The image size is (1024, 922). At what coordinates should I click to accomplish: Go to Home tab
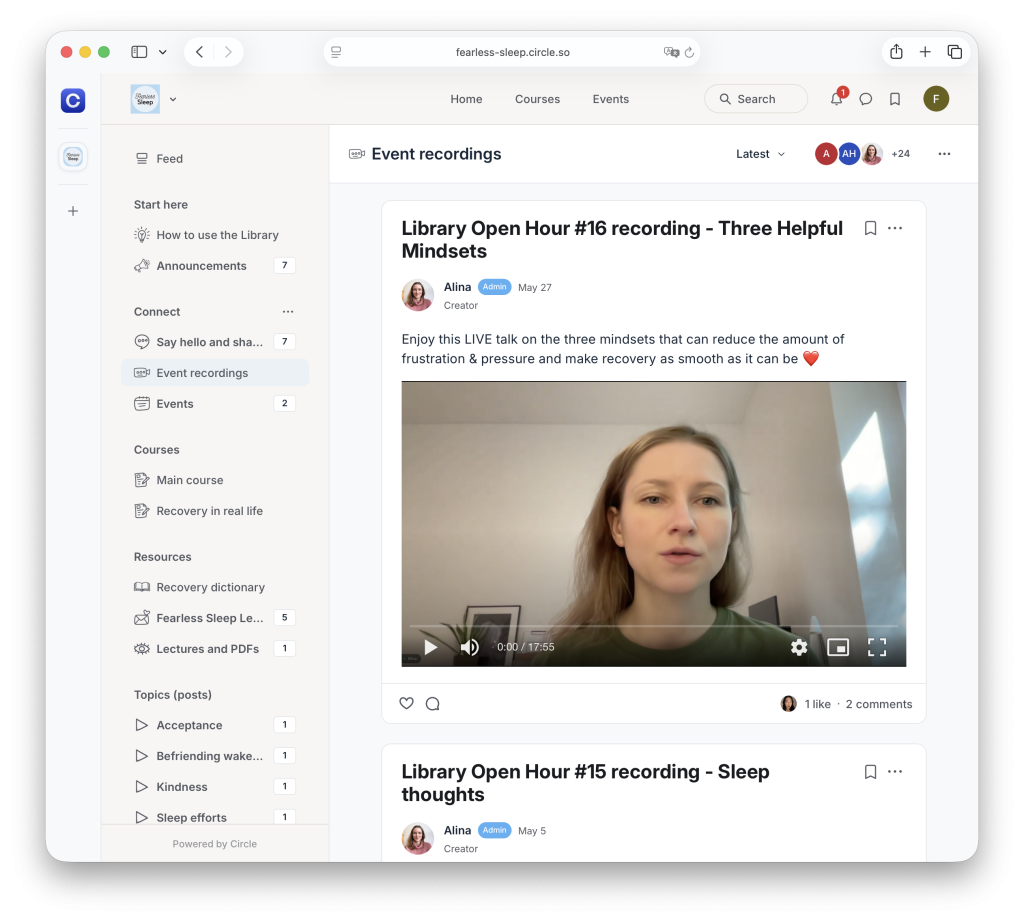click(466, 99)
